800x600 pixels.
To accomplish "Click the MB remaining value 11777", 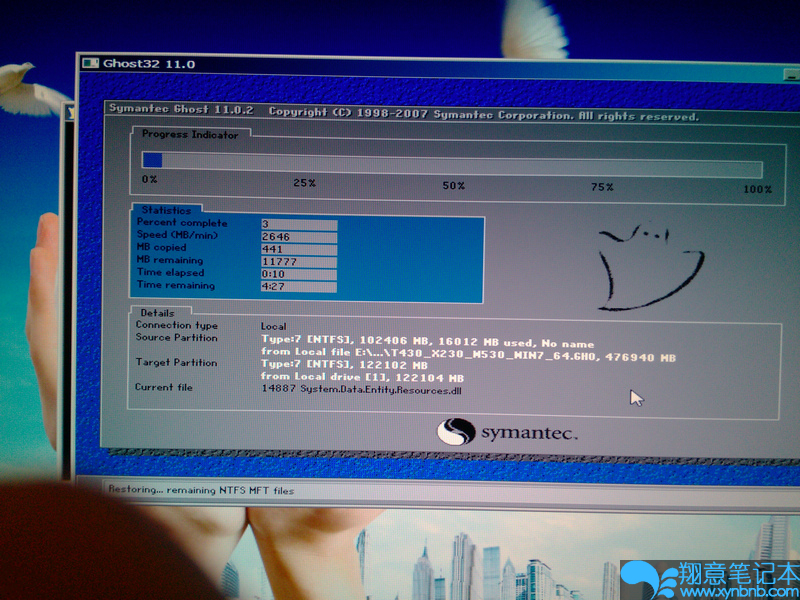I will tap(299, 262).
